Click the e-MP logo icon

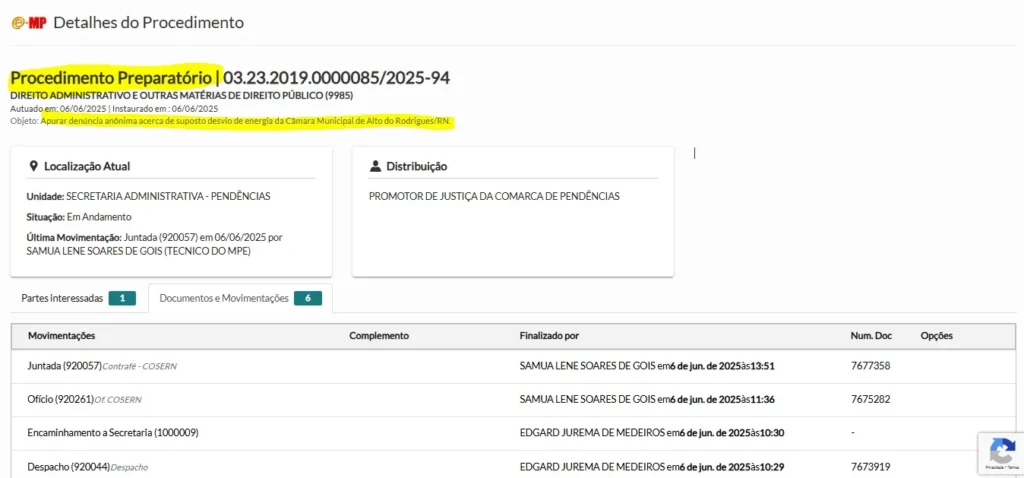[x=29, y=22]
